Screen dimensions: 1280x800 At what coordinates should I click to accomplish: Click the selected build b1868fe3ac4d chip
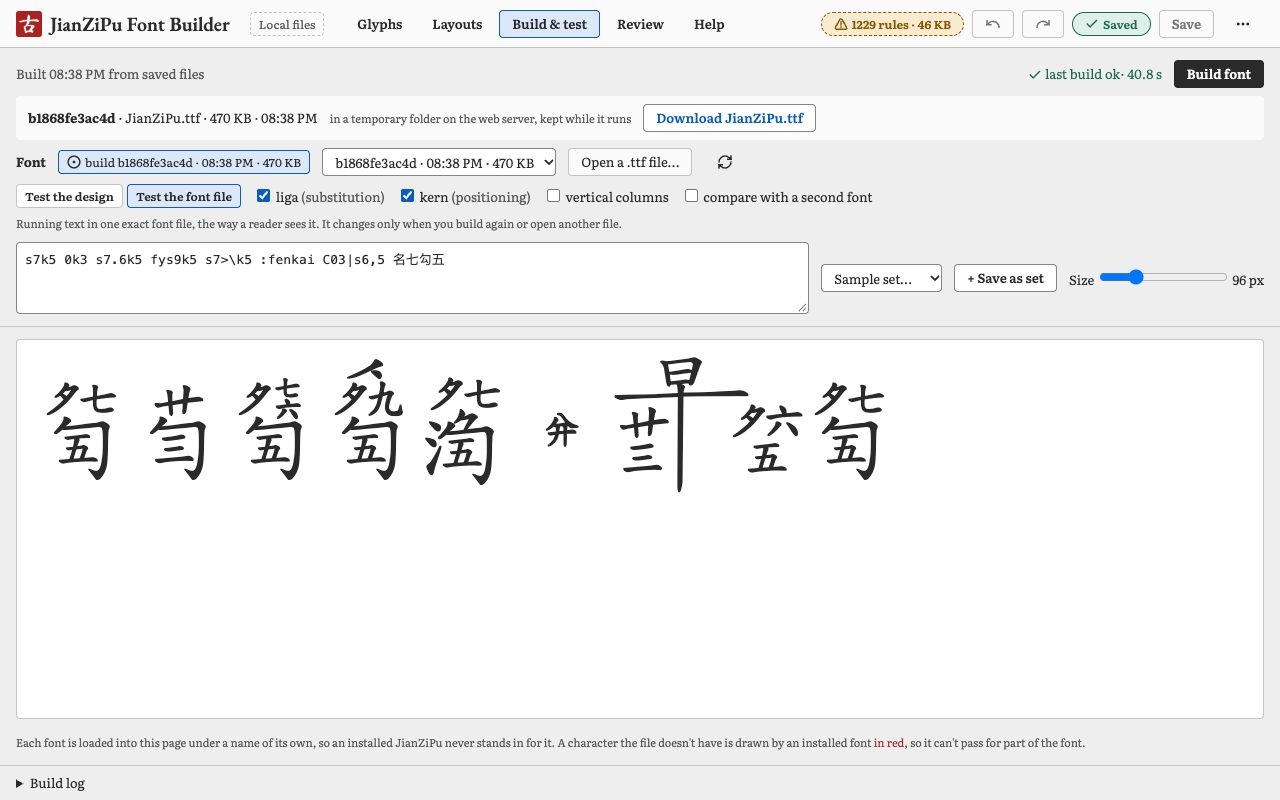pos(184,162)
